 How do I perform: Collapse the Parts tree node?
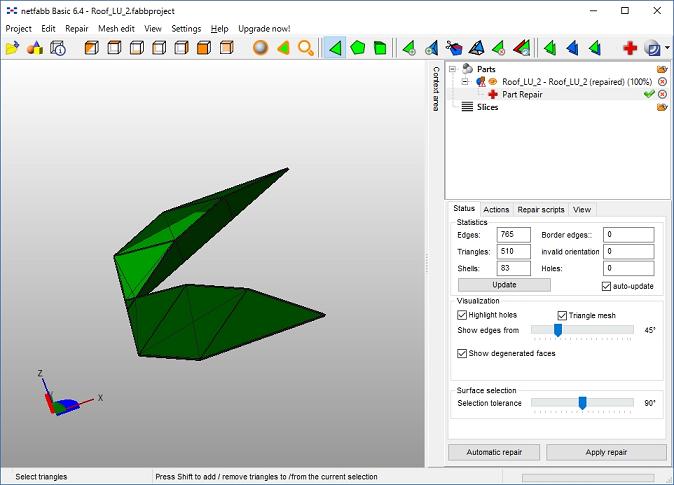[x=453, y=69]
